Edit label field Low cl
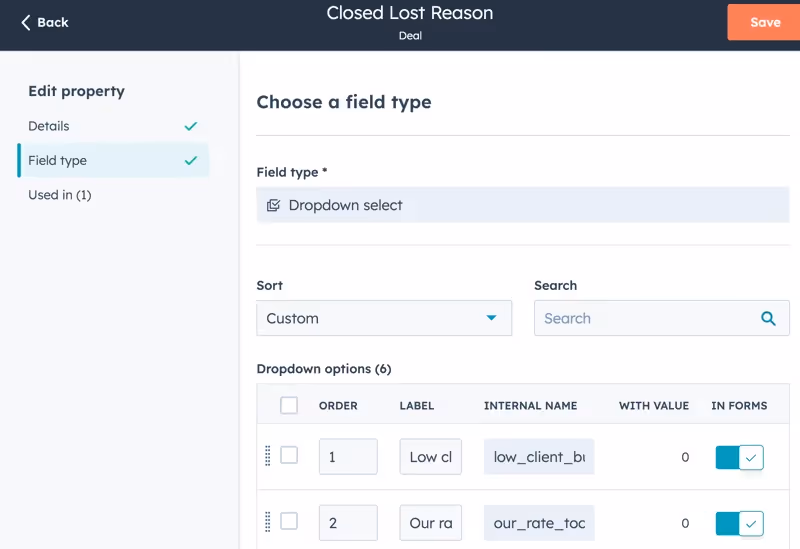 point(431,457)
